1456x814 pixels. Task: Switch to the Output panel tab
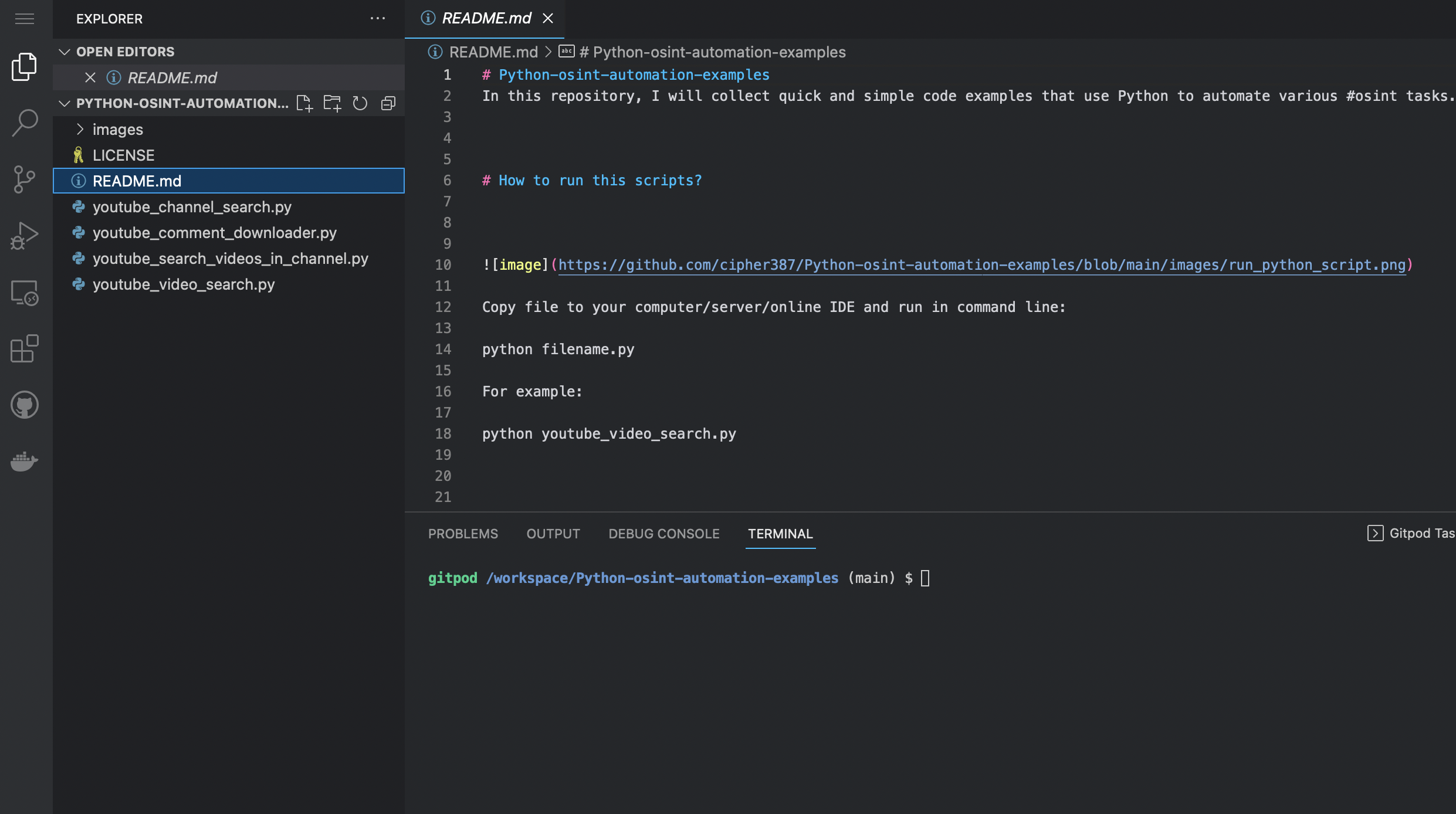(x=553, y=534)
